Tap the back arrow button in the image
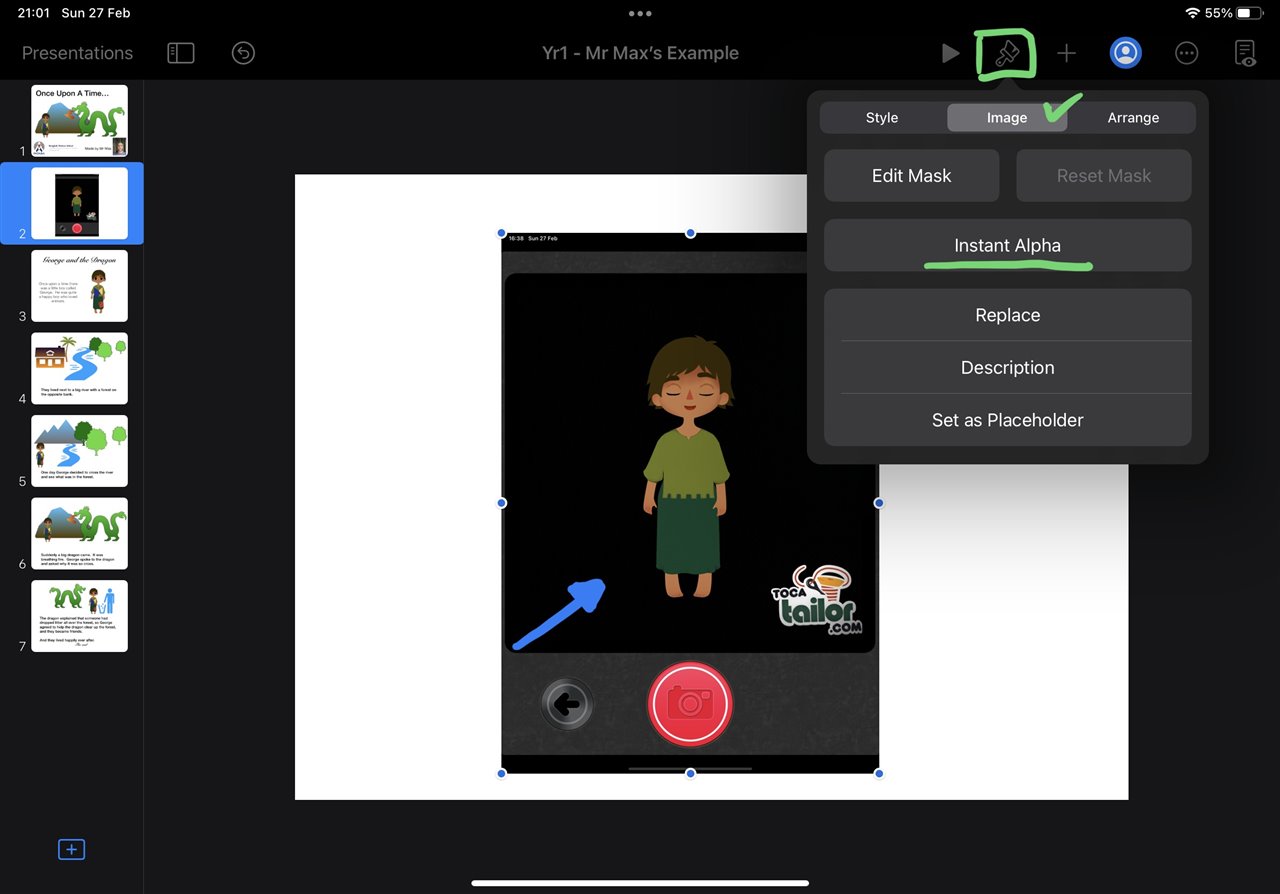Image resolution: width=1280 pixels, height=894 pixels. [567, 705]
